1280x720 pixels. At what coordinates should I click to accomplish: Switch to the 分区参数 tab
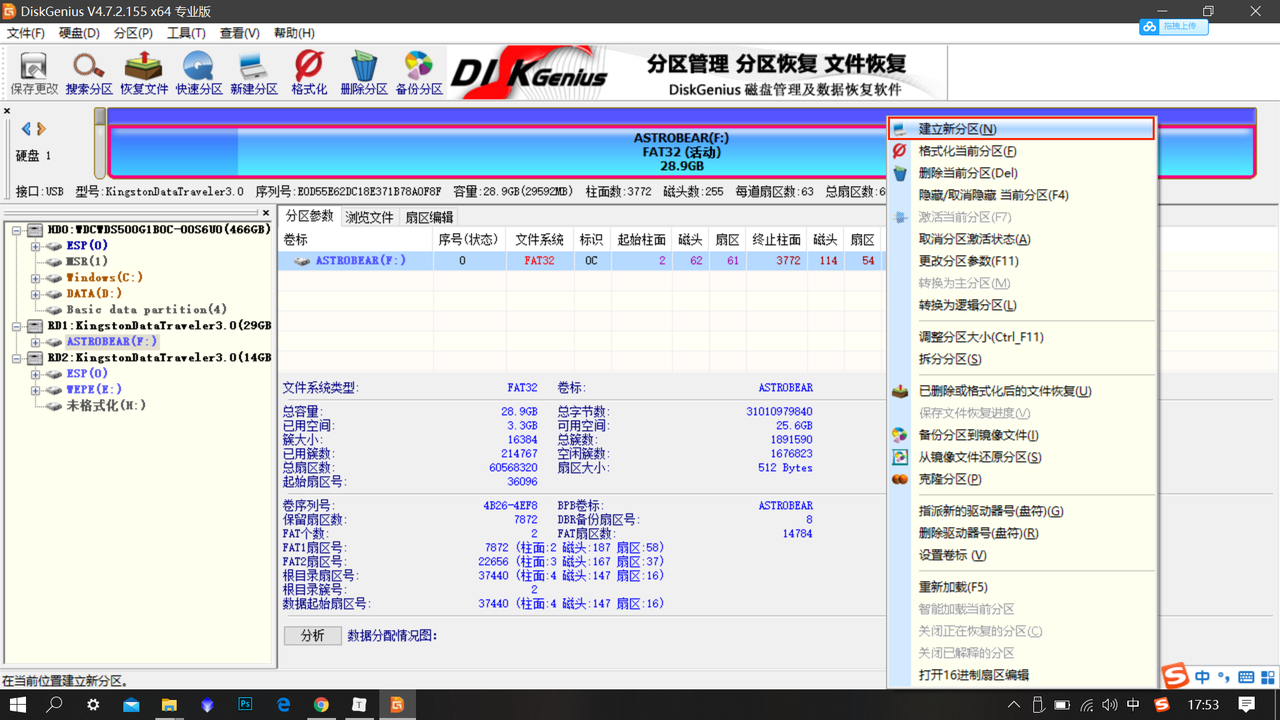click(309, 216)
